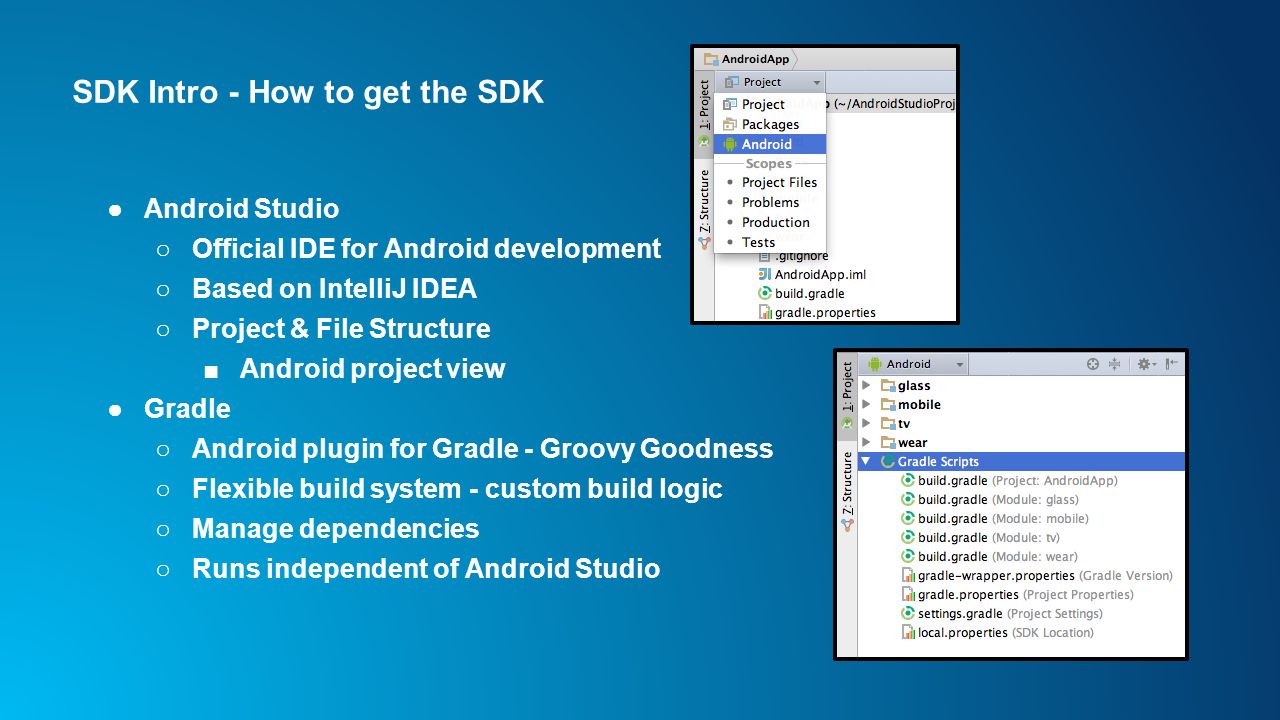Click the AndroidApp breadcrumb folder icon
Screen dimensions: 1280x720
pos(711,59)
